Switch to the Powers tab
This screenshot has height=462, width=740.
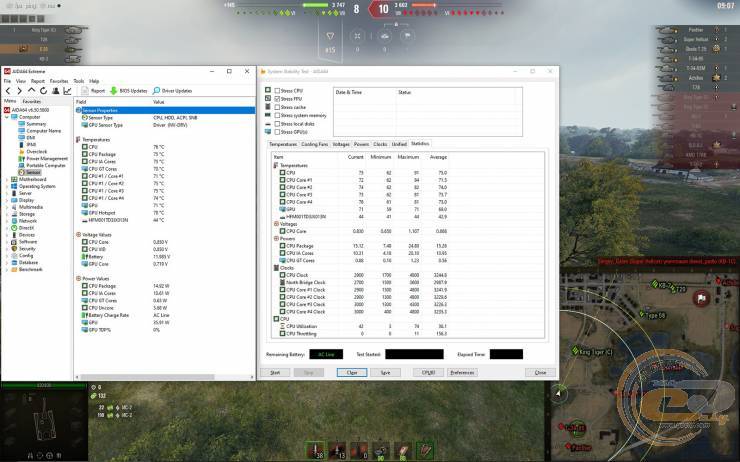pyautogui.click(x=362, y=144)
